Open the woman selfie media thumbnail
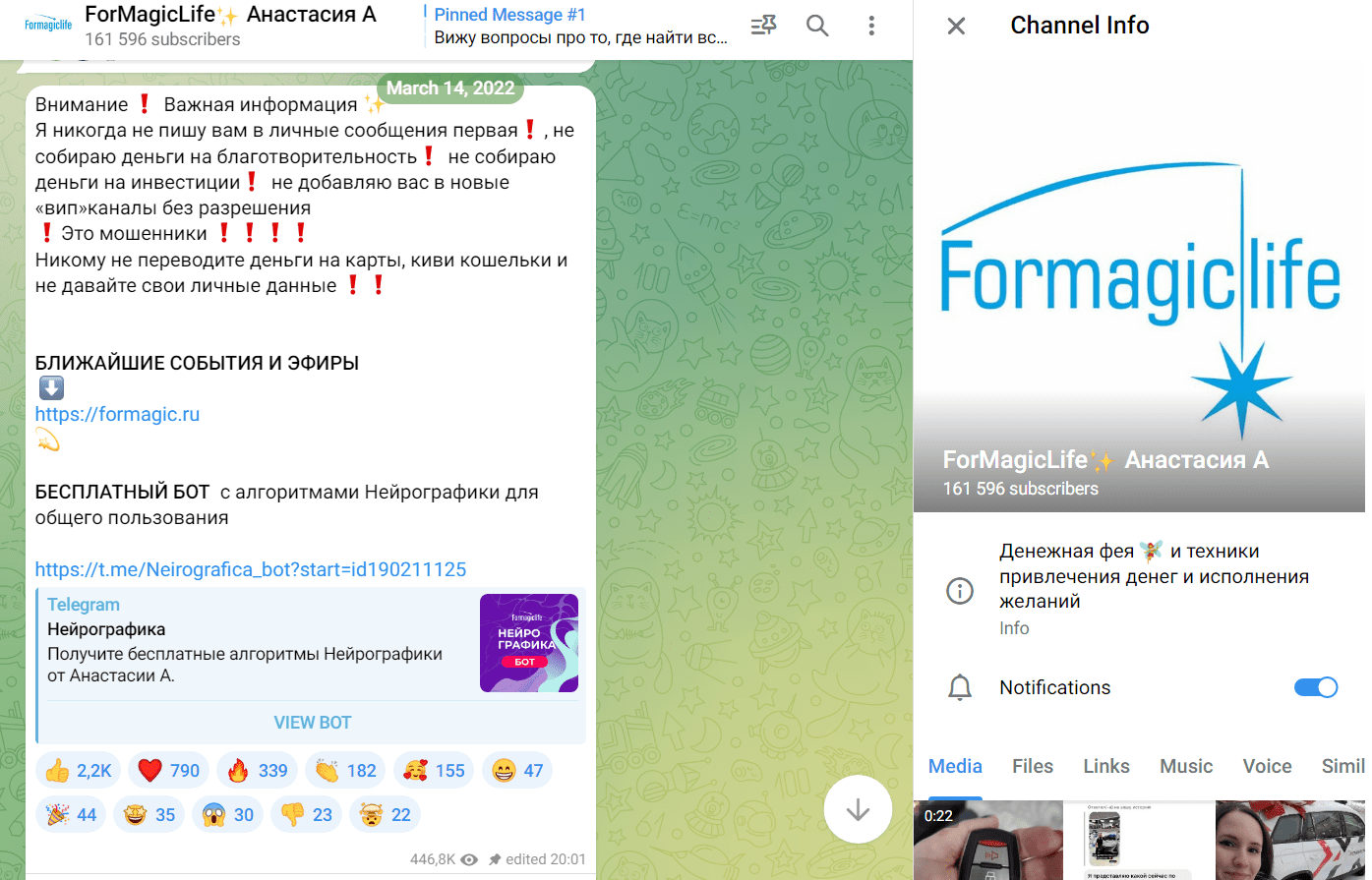 tap(1290, 840)
